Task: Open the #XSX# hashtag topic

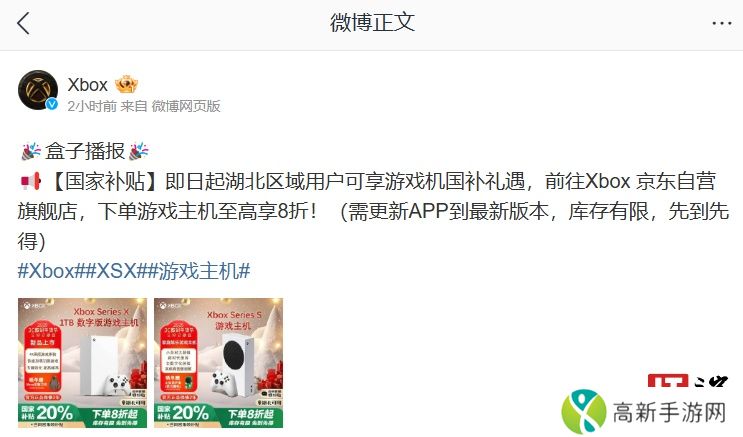Action: (117, 271)
